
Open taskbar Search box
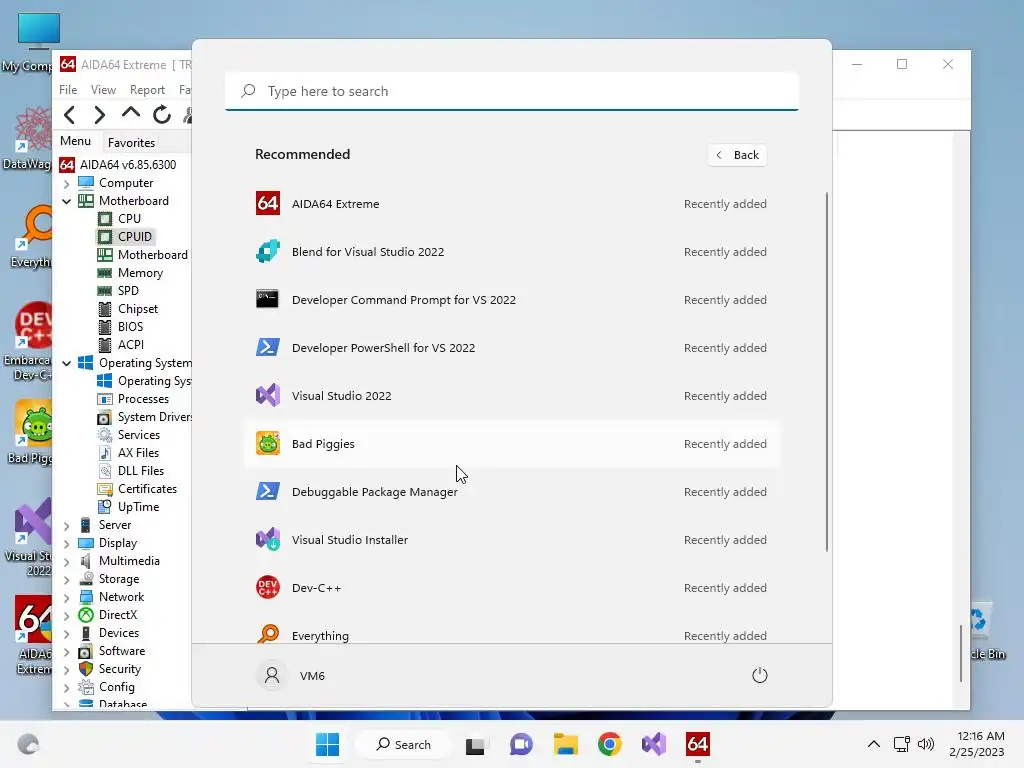(x=404, y=744)
